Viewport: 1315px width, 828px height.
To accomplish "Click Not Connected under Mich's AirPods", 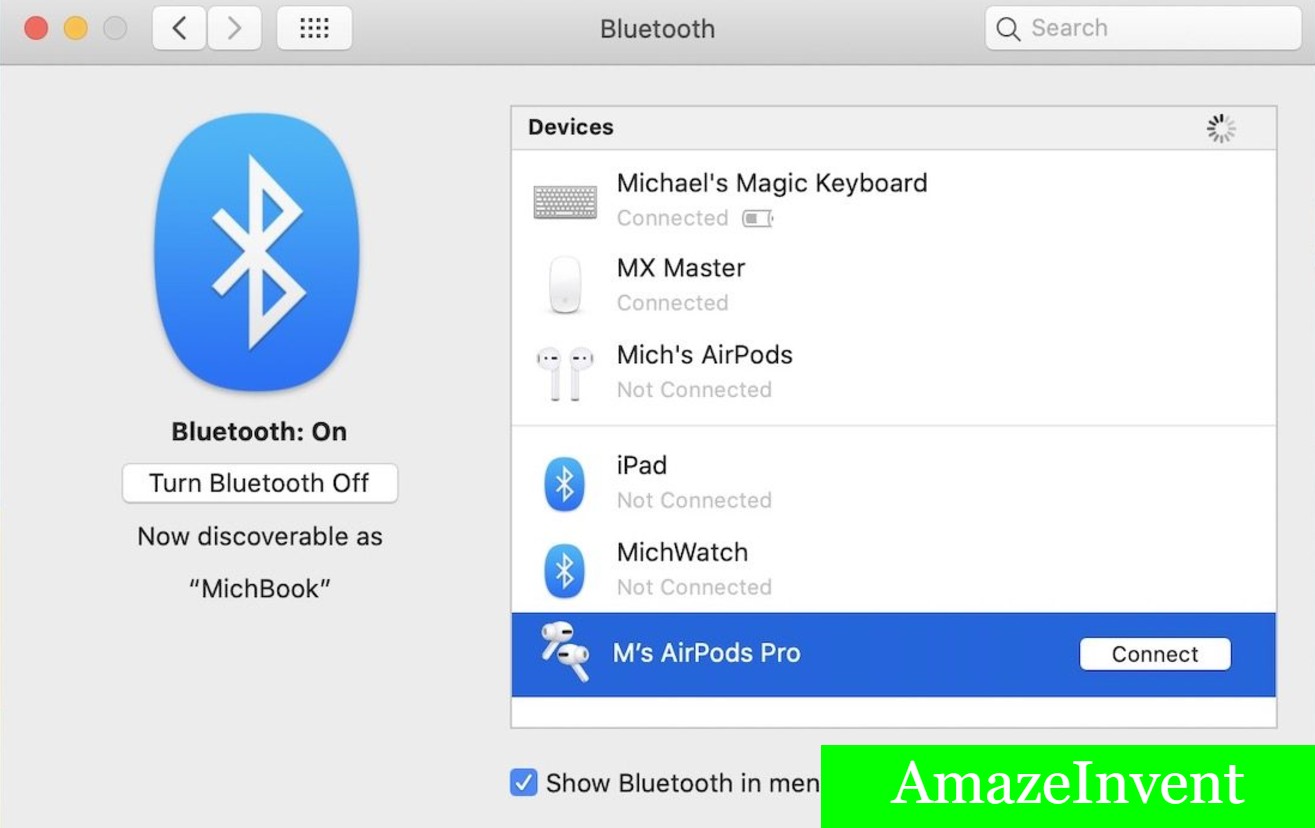I will click(694, 390).
